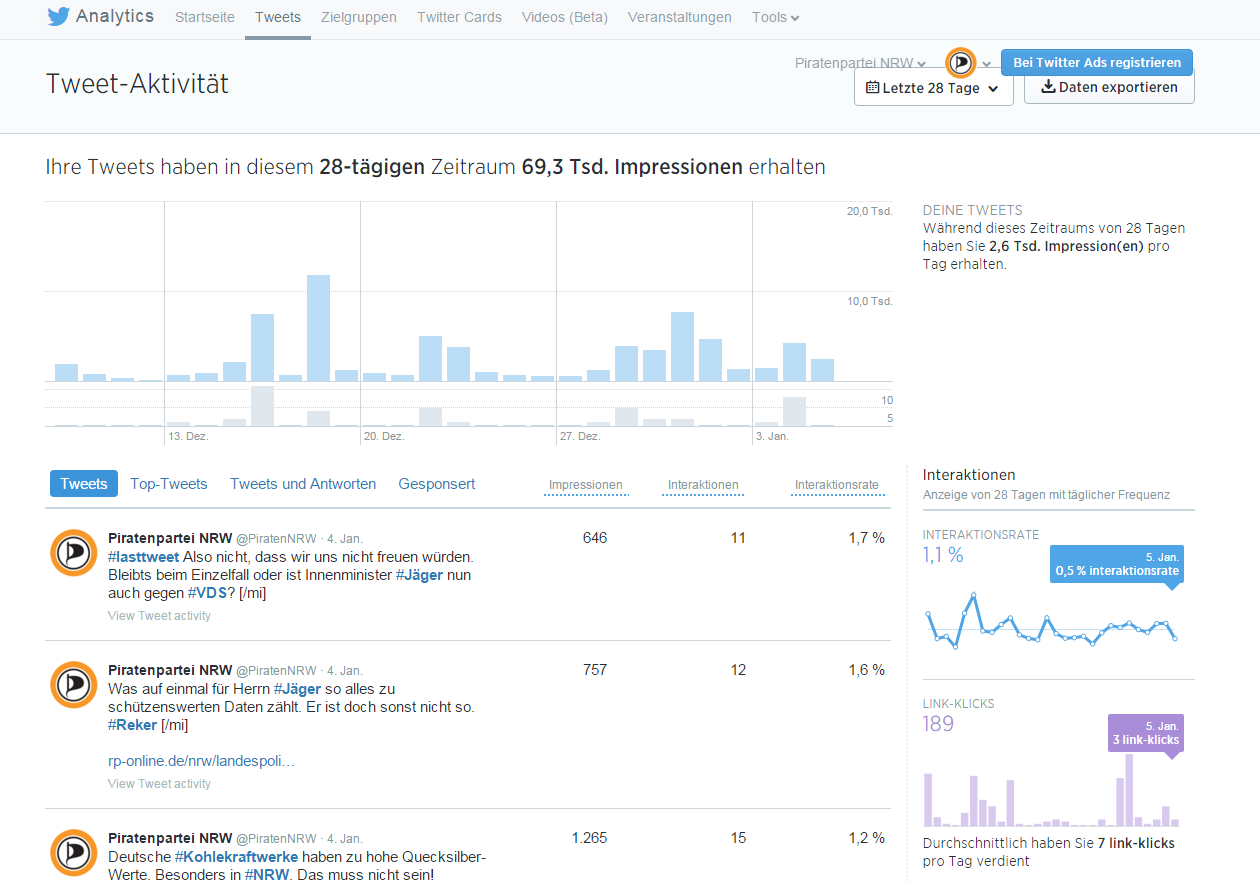Click the 3 link-klicks tooltip
The width and height of the screenshot is (1260, 882).
pos(1145,733)
